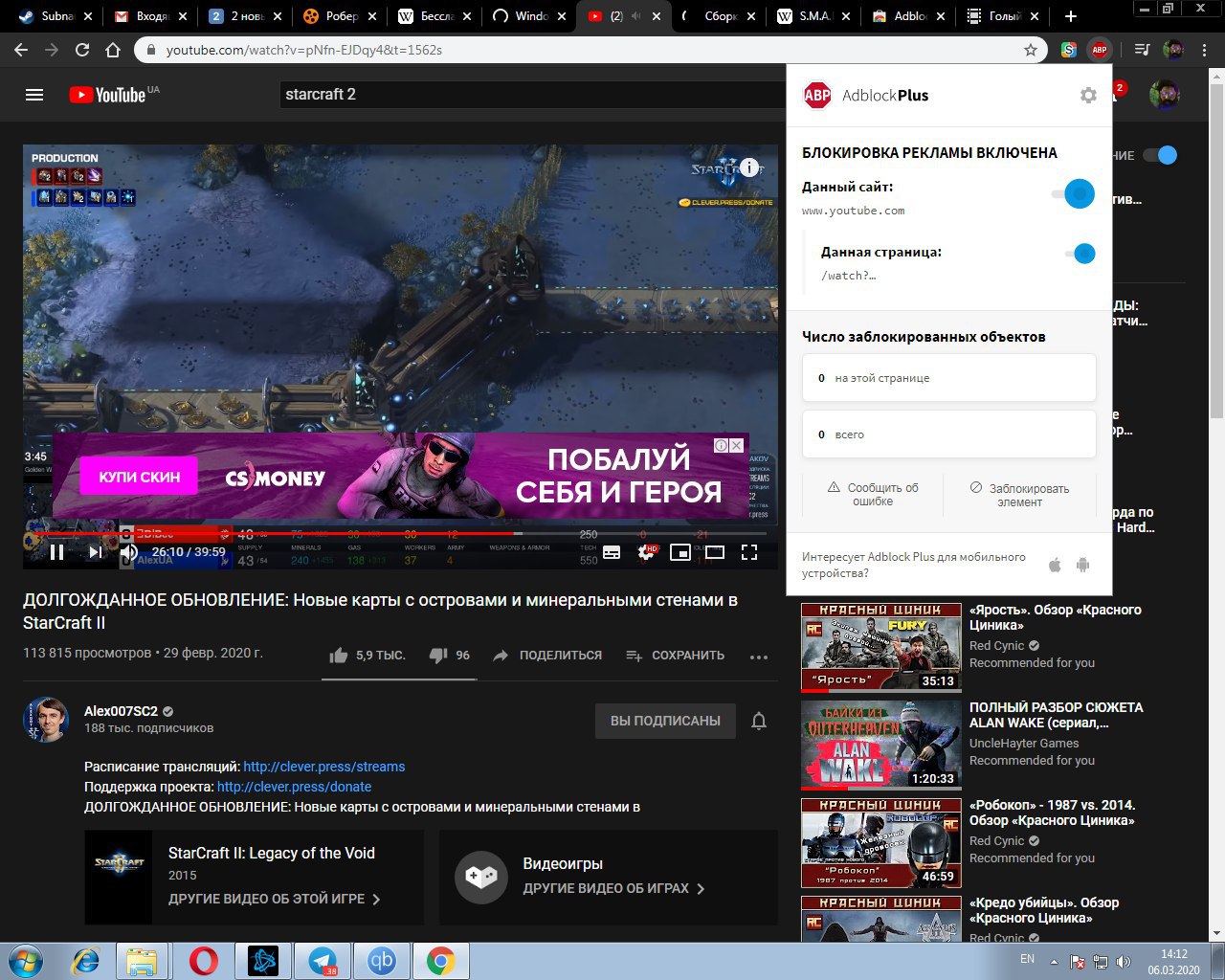Open more actions three-dot menu

click(759, 657)
